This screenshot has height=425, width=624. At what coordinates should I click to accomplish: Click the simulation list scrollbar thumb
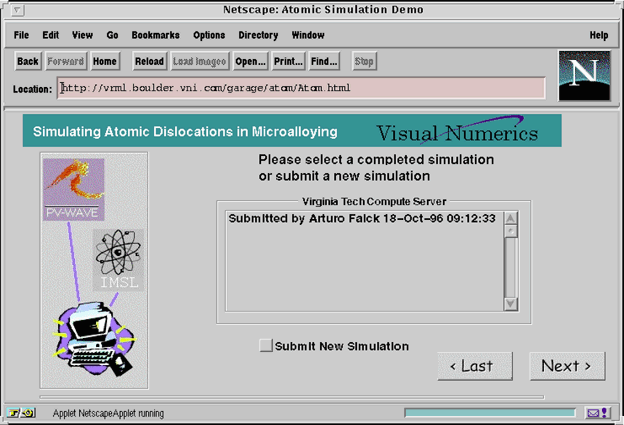[x=511, y=231]
